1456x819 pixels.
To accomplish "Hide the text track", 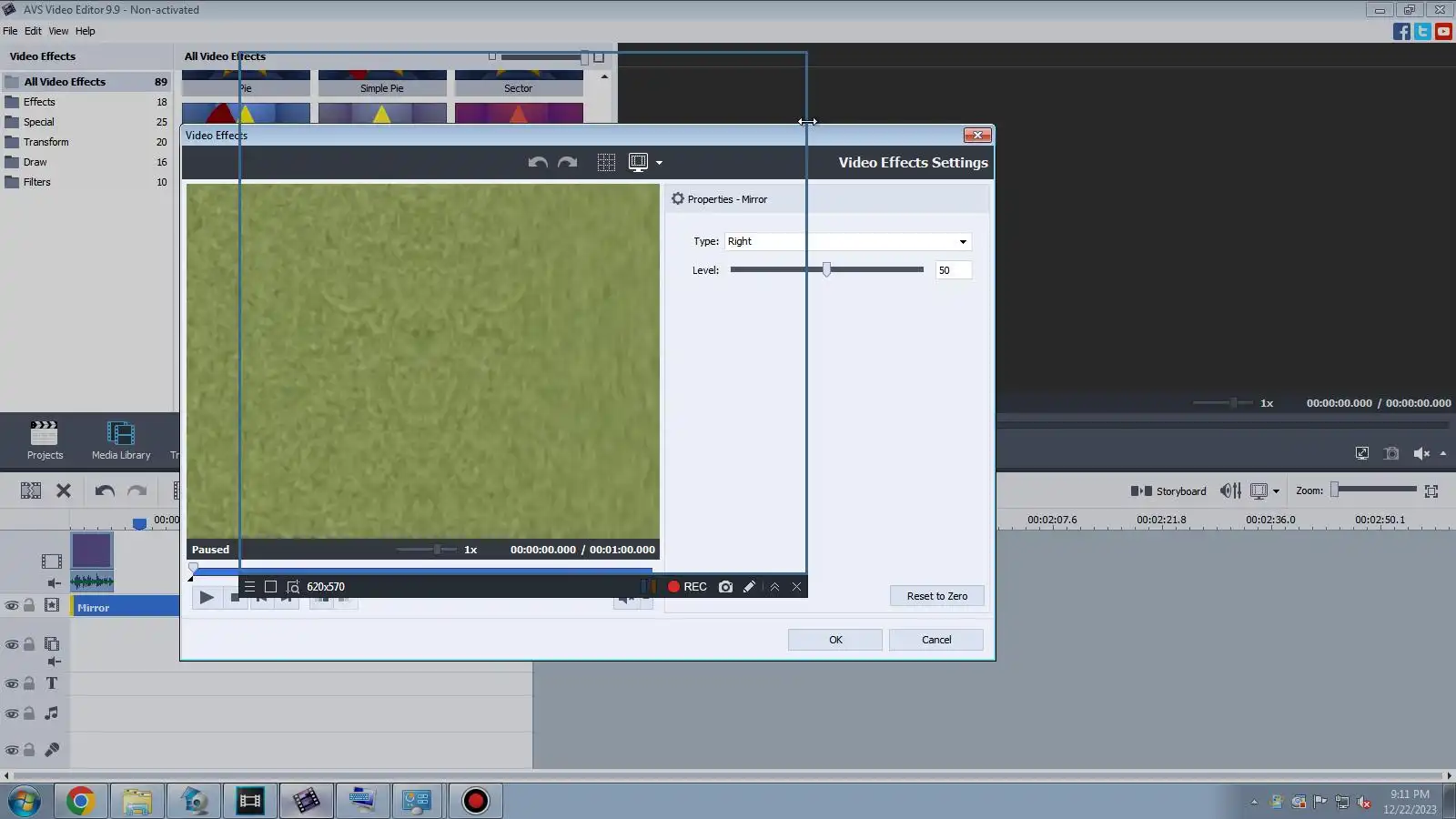I will [x=12, y=684].
